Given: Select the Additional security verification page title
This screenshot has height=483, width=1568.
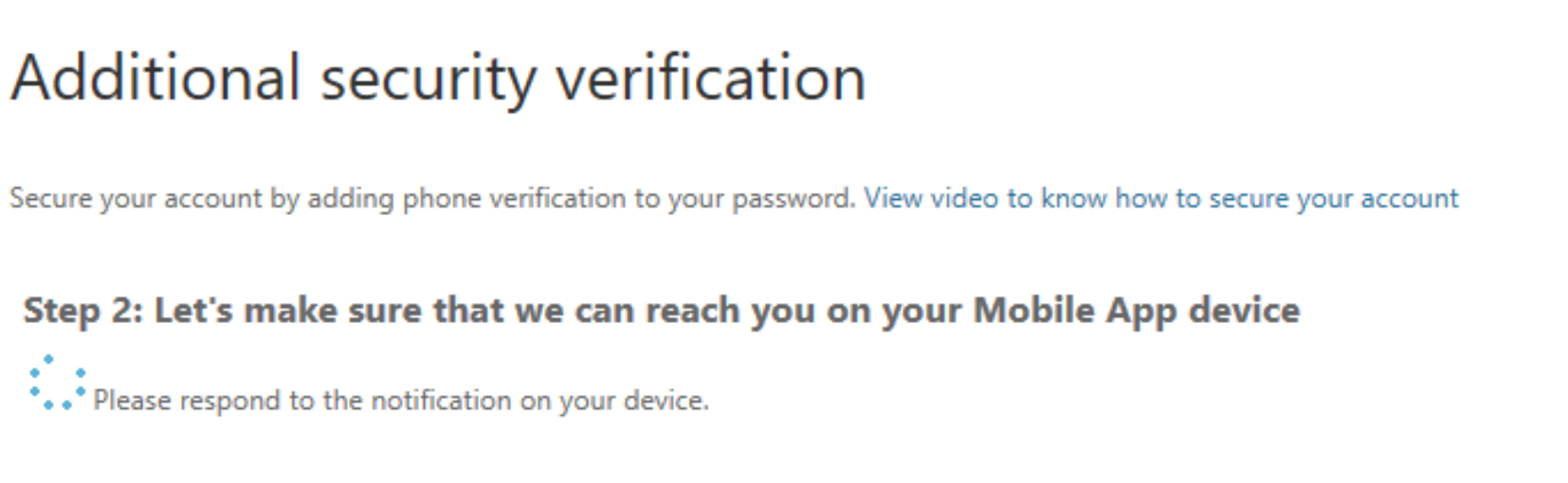Looking at the screenshot, I should 438,78.
